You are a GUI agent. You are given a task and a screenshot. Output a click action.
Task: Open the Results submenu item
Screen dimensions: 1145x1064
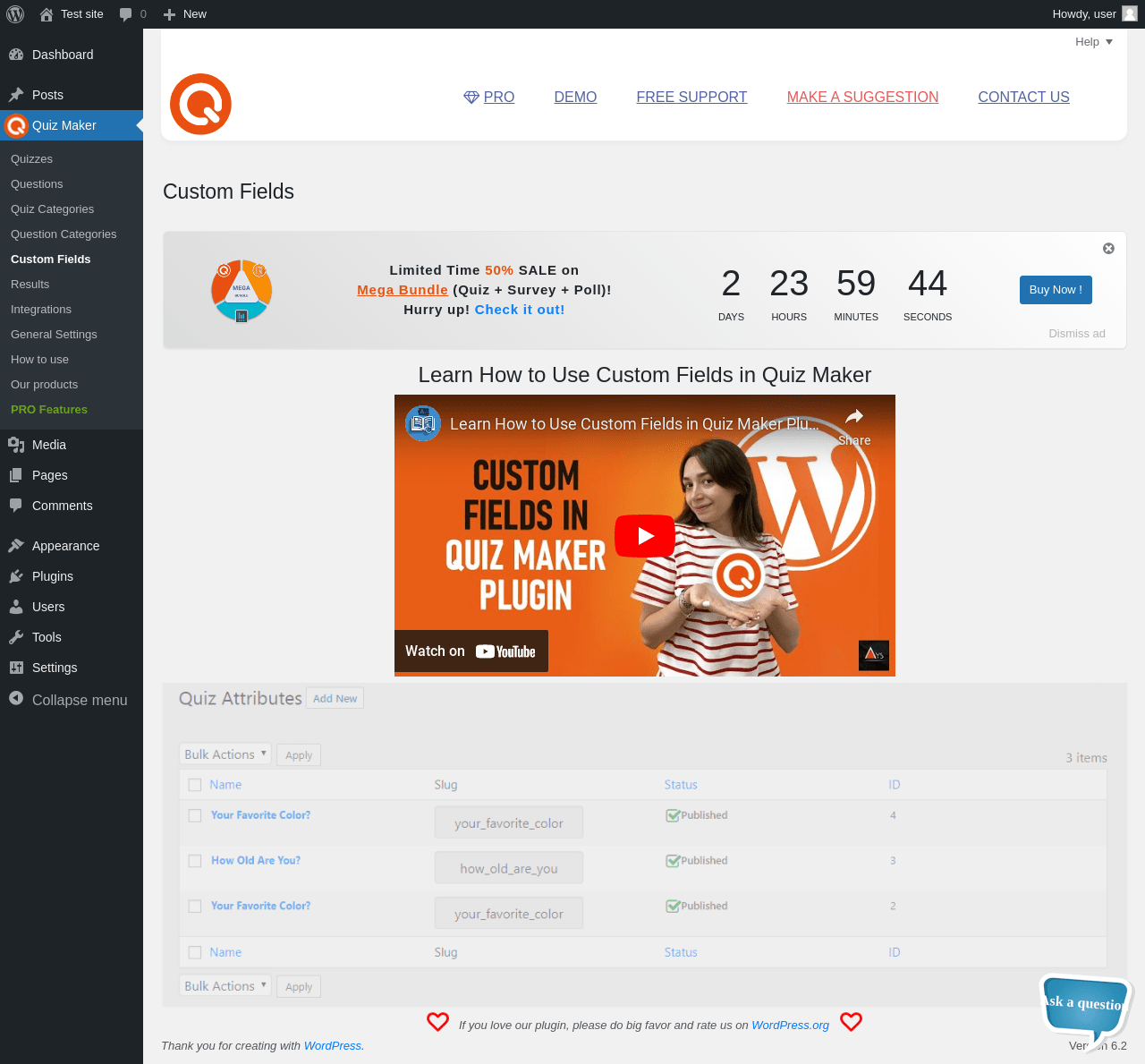(30, 285)
